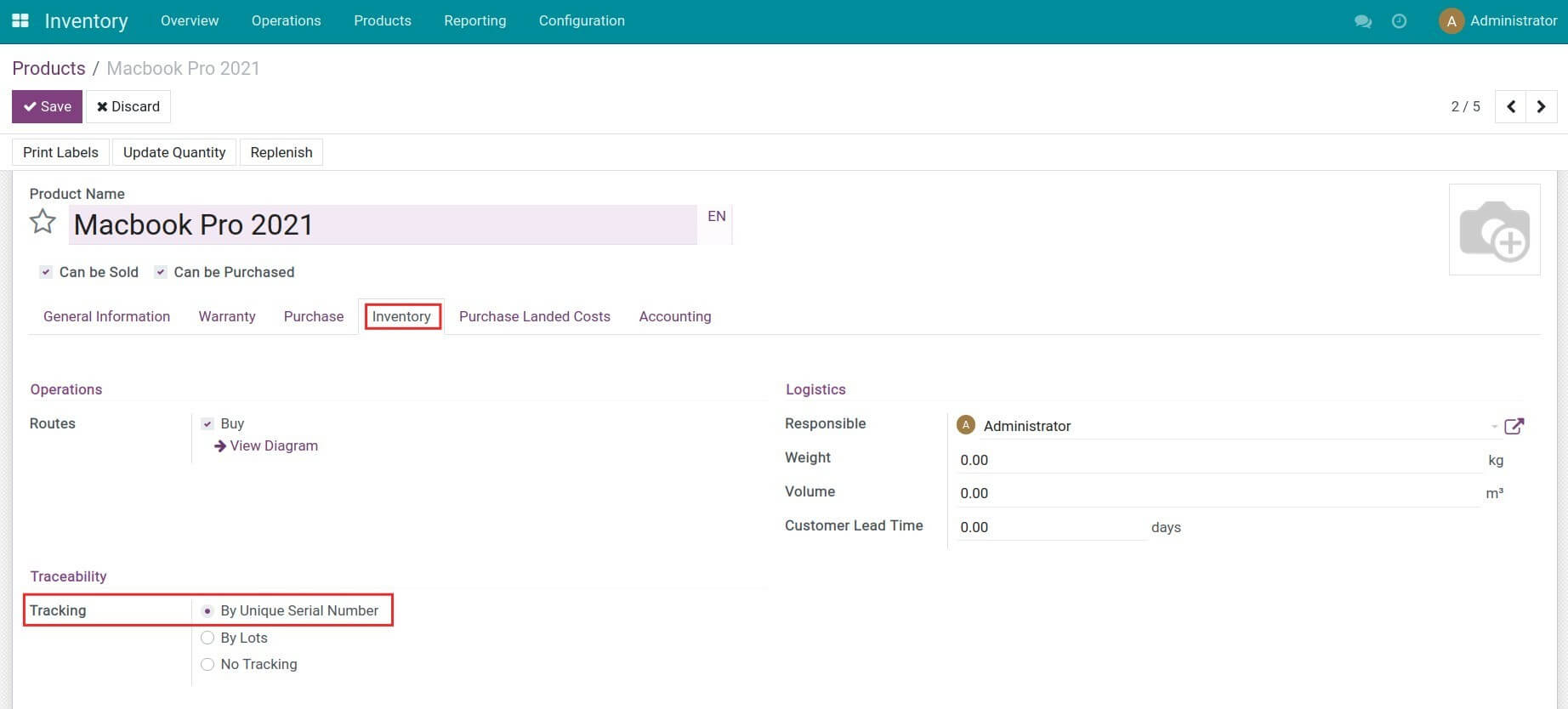Screen dimensions: 1568x709
Task: Click the Save button
Action: tap(47, 106)
